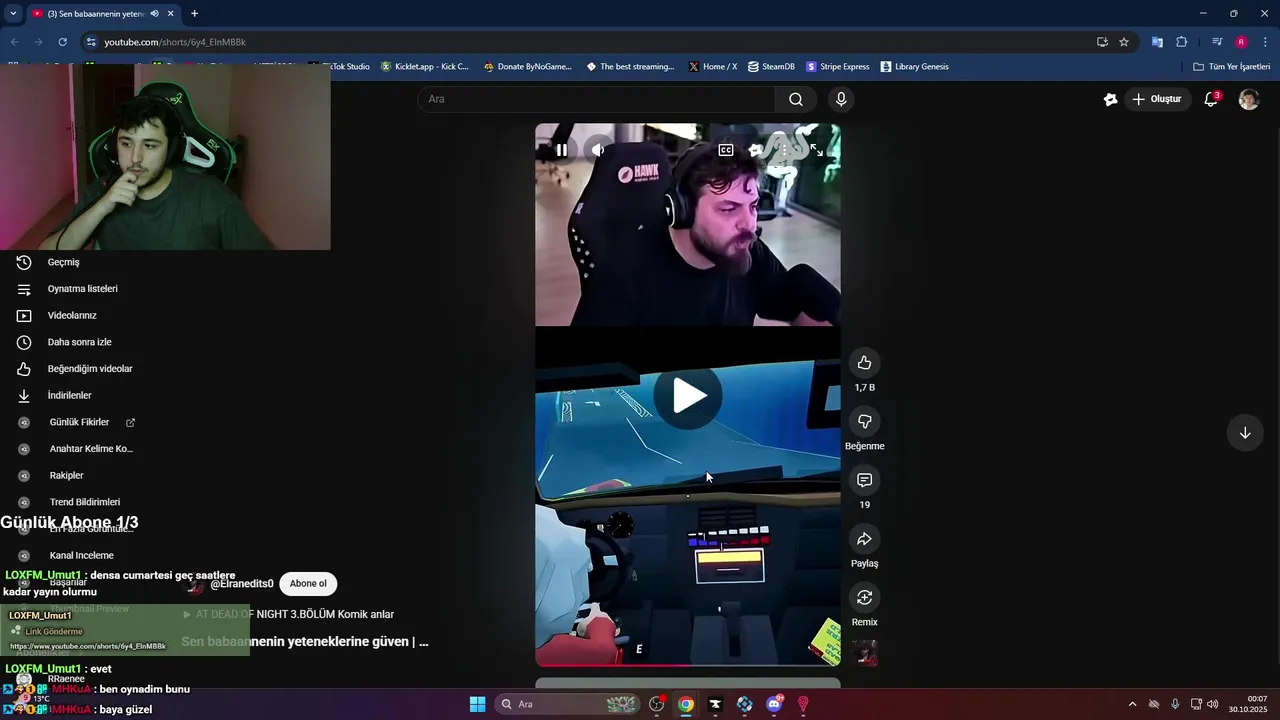Click the Chrome address bar URL

(x=175, y=42)
